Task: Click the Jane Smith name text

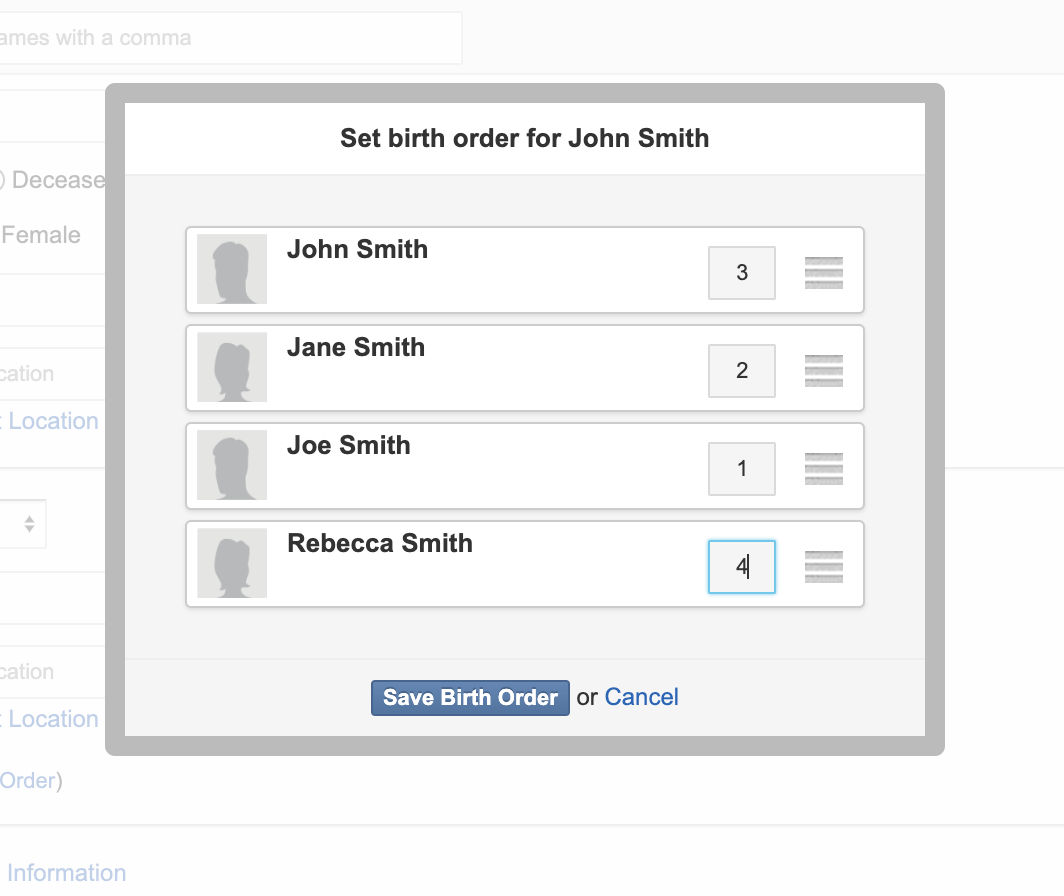Action: point(356,348)
